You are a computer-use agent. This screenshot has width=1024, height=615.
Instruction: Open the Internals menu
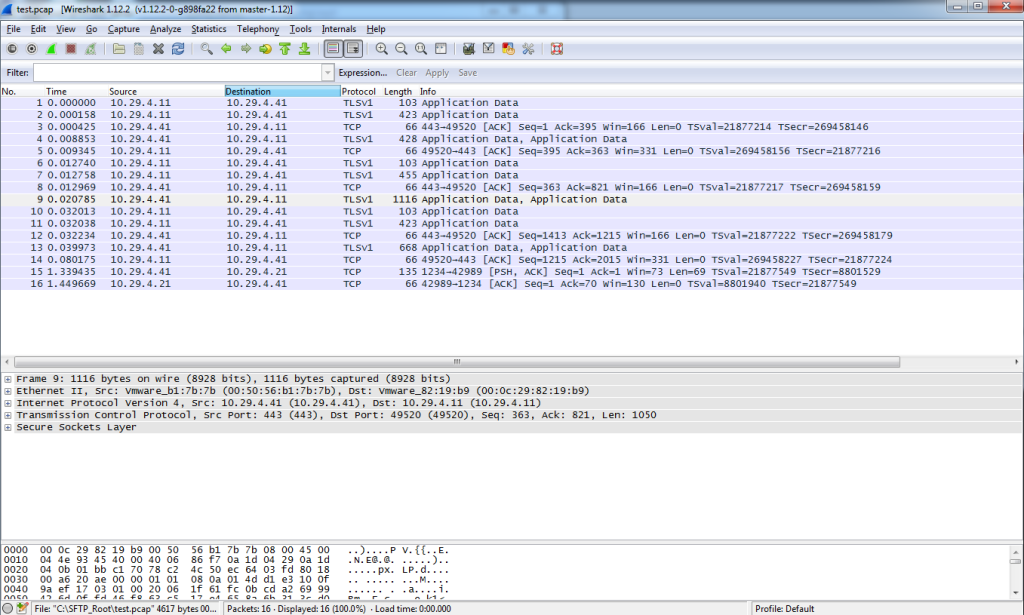[338, 29]
